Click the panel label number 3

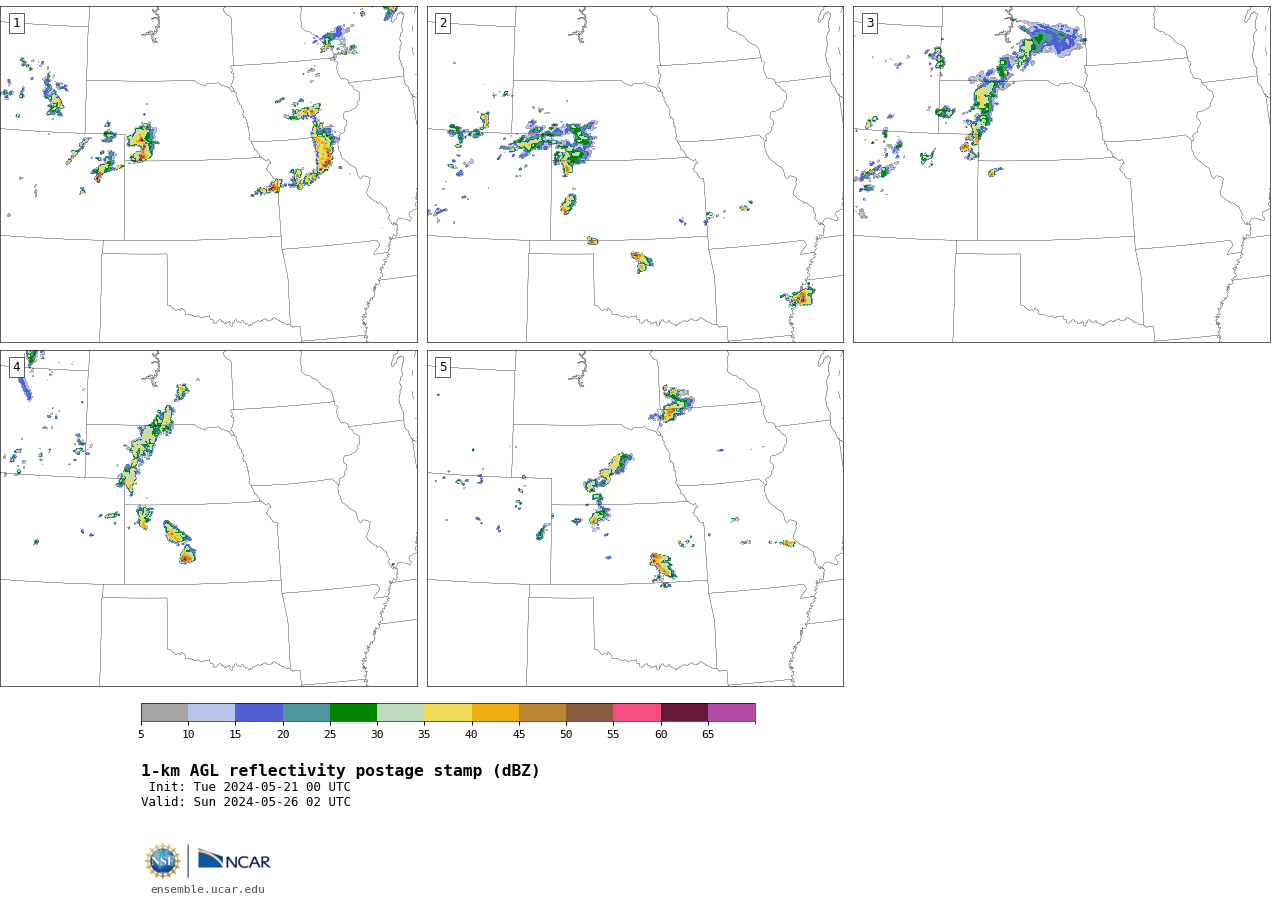tap(869, 23)
